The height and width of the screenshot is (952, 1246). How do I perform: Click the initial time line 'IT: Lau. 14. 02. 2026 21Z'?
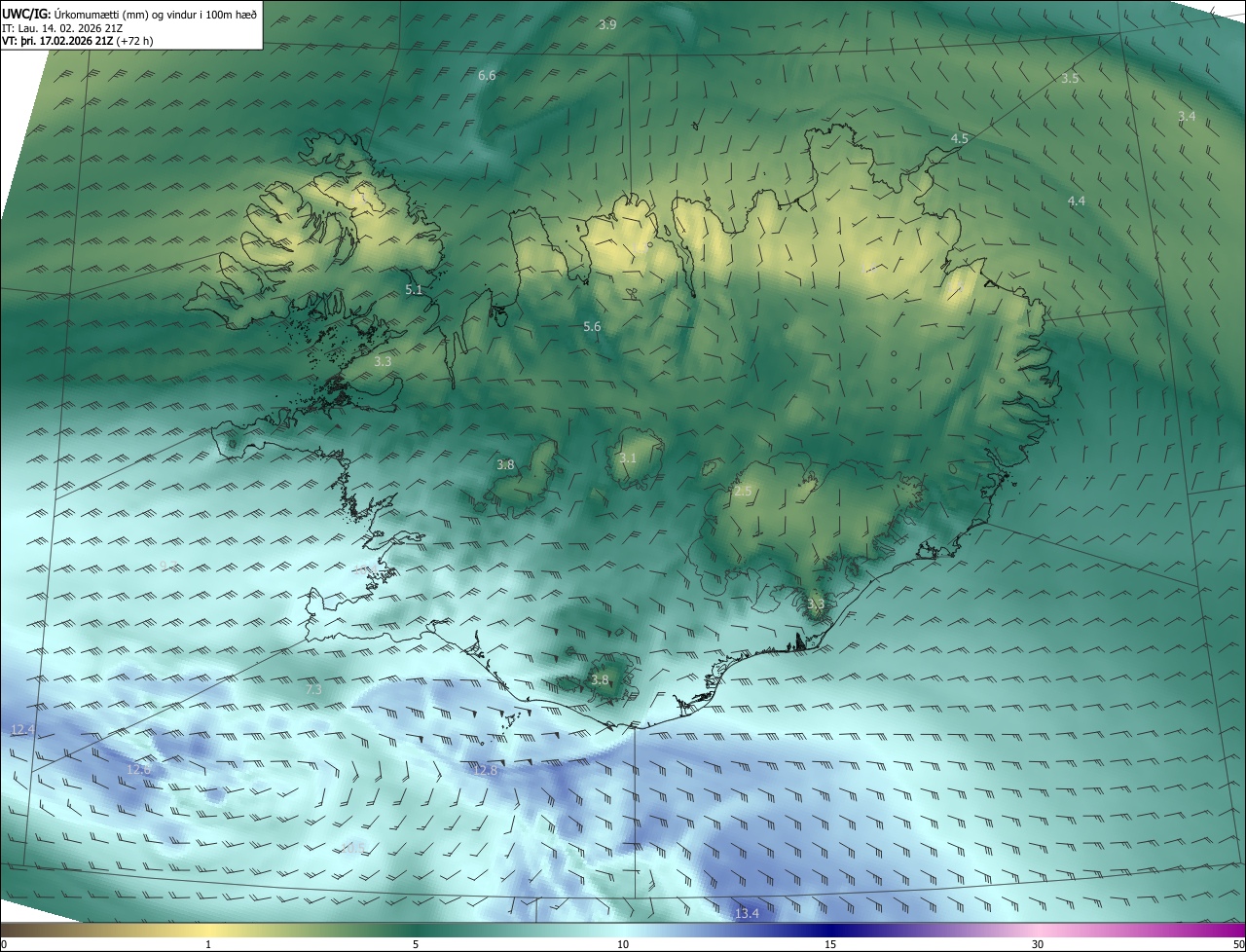click(x=64, y=27)
